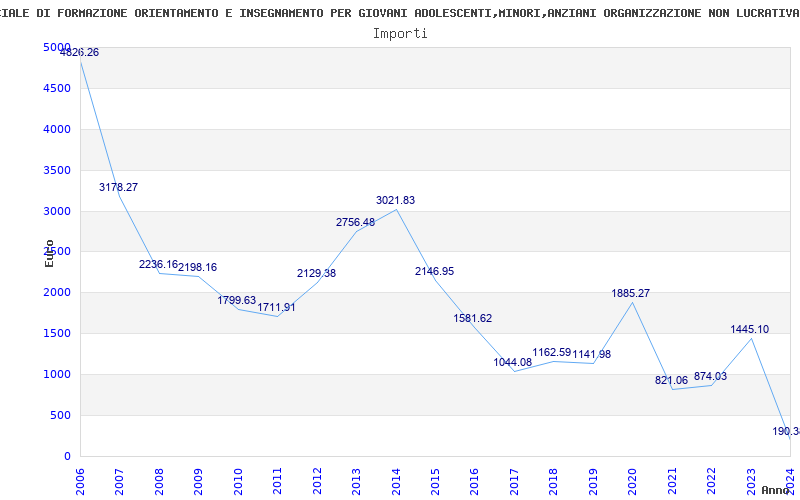The width and height of the screenshot is (800, 500).
Task: Click the 1581.62 value label
Action: tap(473, 318)
